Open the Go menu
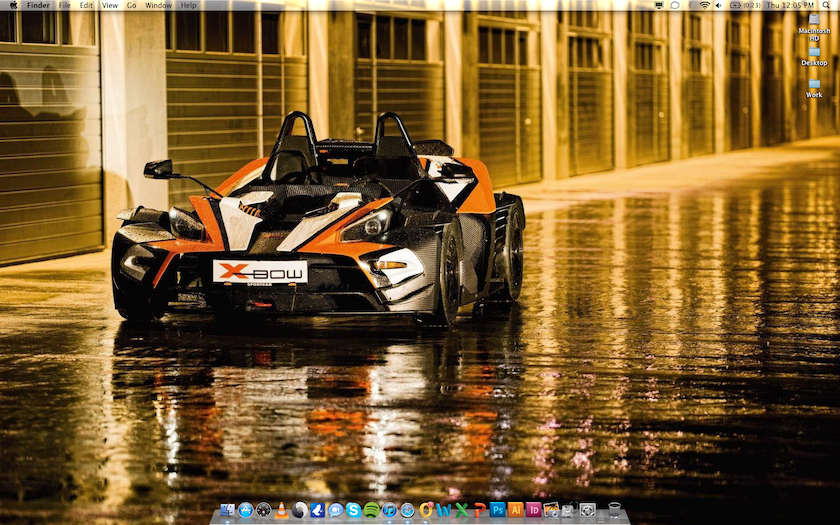 coord(132,5)
